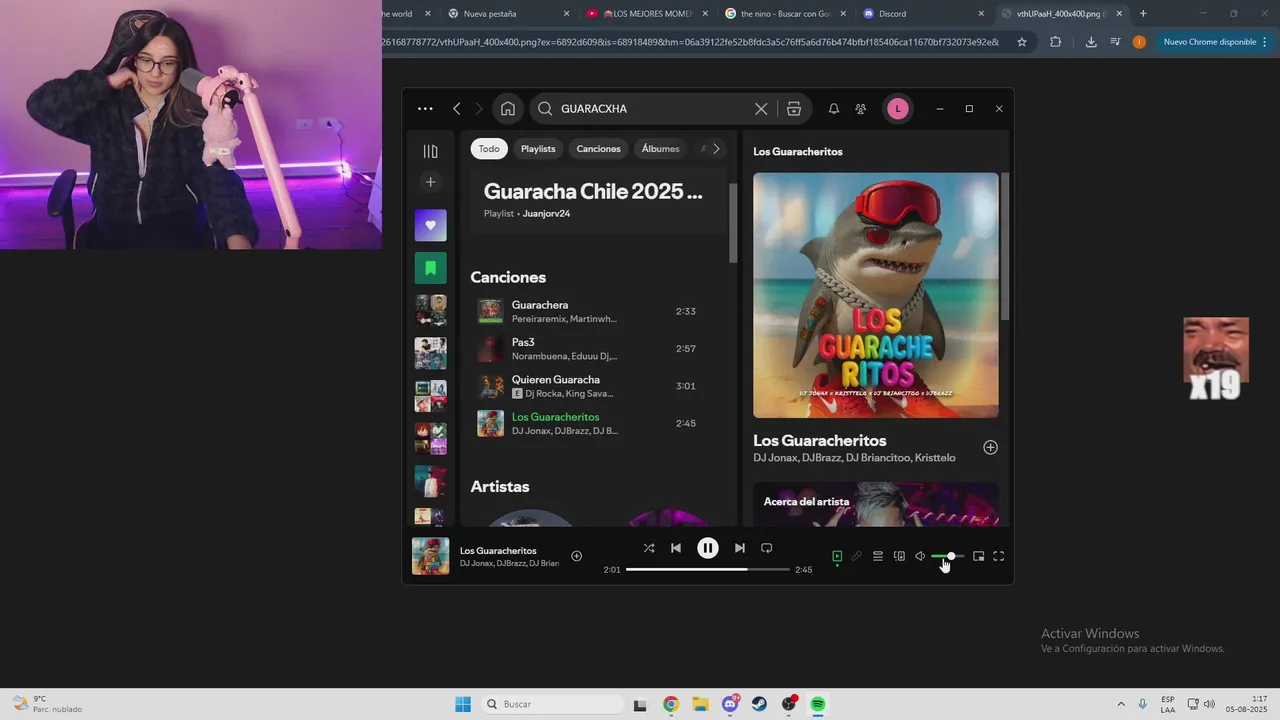Open the Acerca del artista card
Screen dimensions: 1280x720
click(876, 504)
